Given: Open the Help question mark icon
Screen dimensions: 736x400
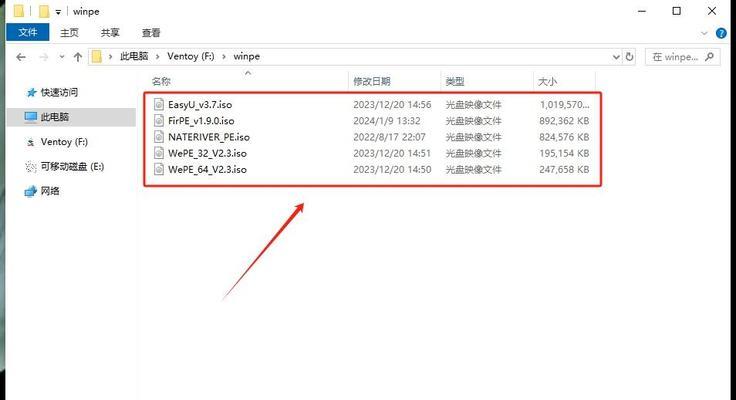Looking at the screenshot, I should pyautogui.click(x=721, y=33).
